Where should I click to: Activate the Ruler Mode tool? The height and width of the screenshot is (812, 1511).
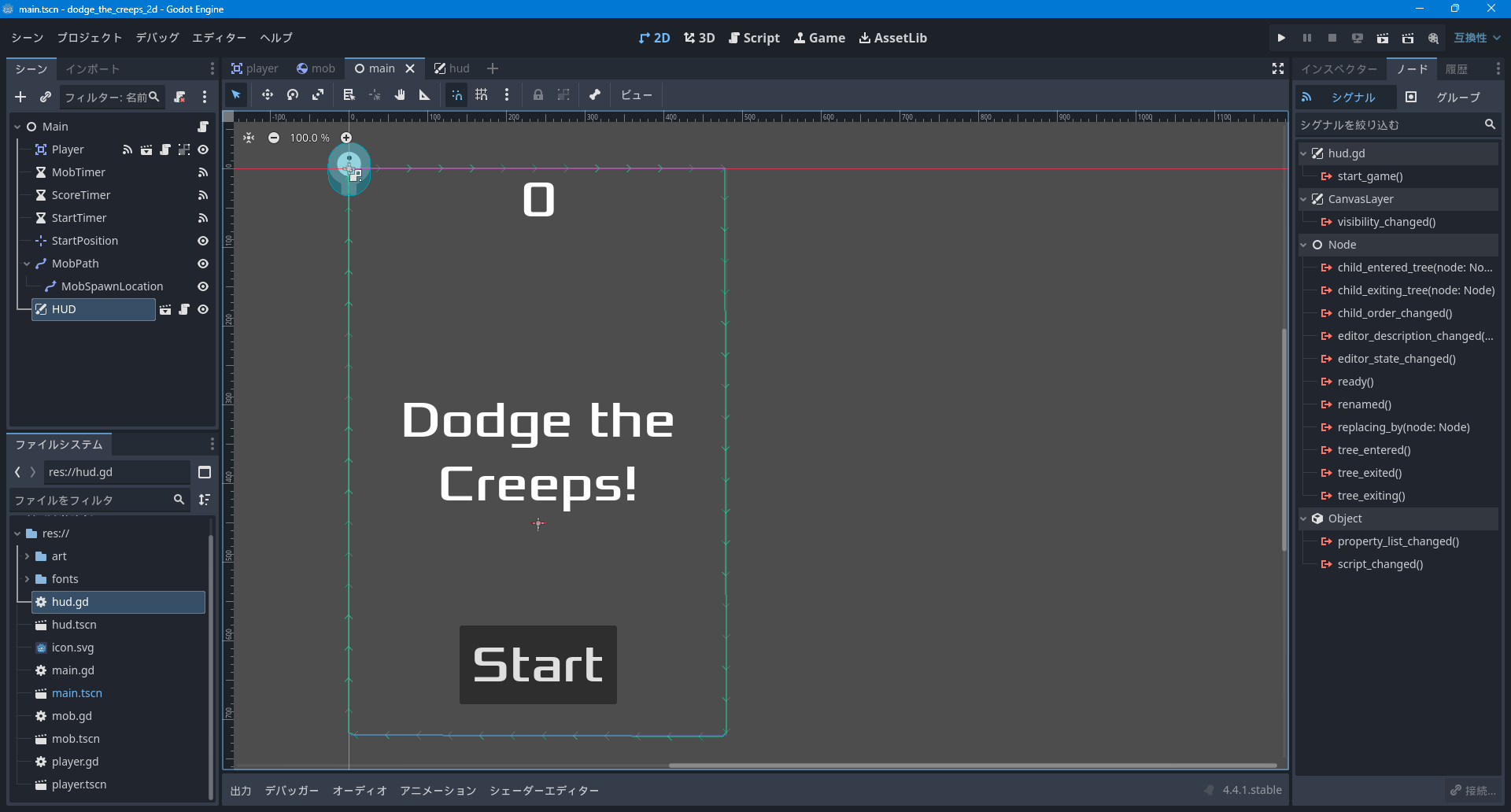tap(425, 95)
